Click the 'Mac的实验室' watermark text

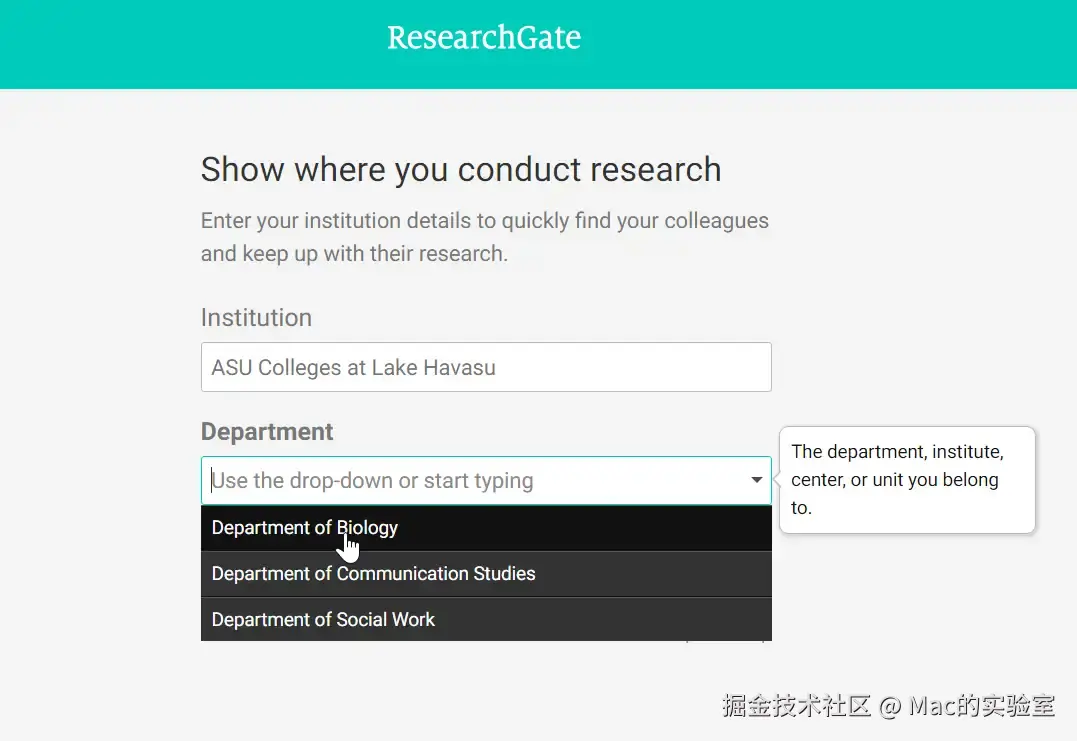tap(981, 705)
